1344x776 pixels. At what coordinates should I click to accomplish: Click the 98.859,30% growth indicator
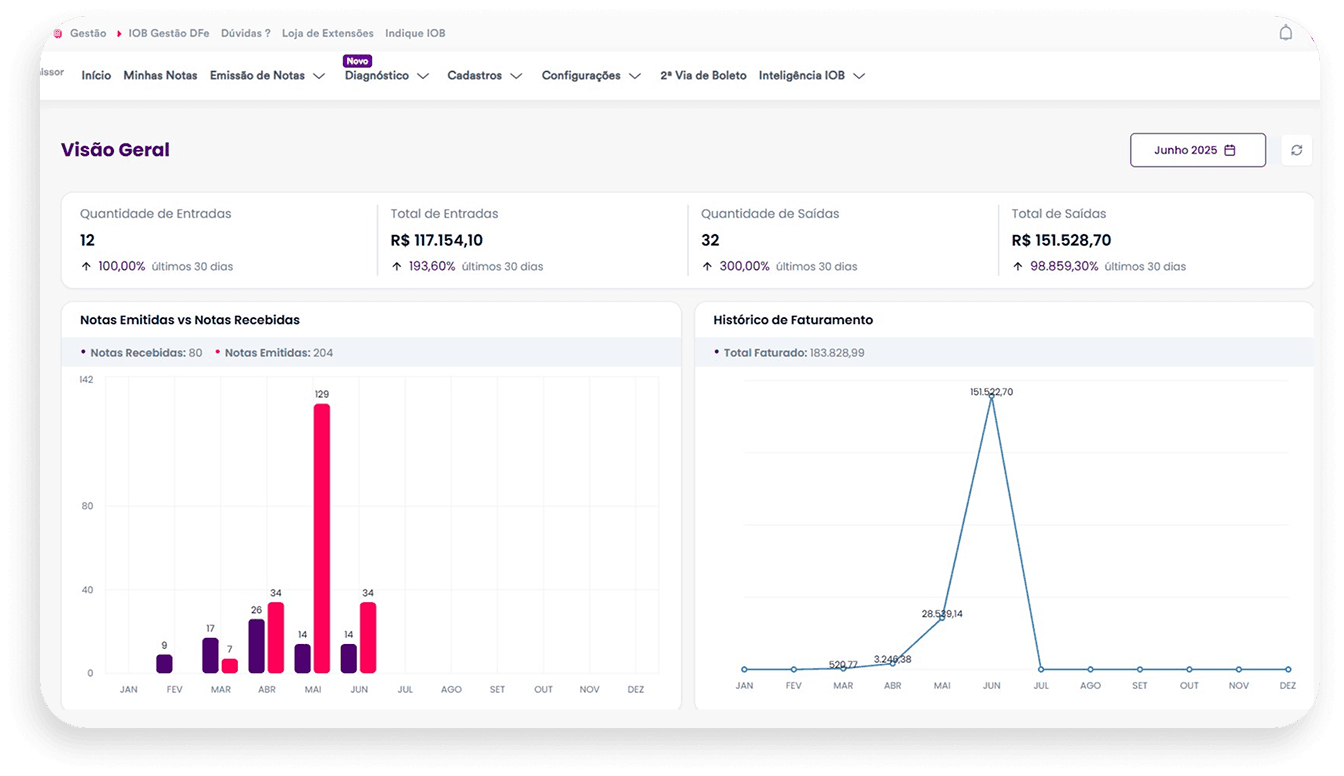(1055, 266)
